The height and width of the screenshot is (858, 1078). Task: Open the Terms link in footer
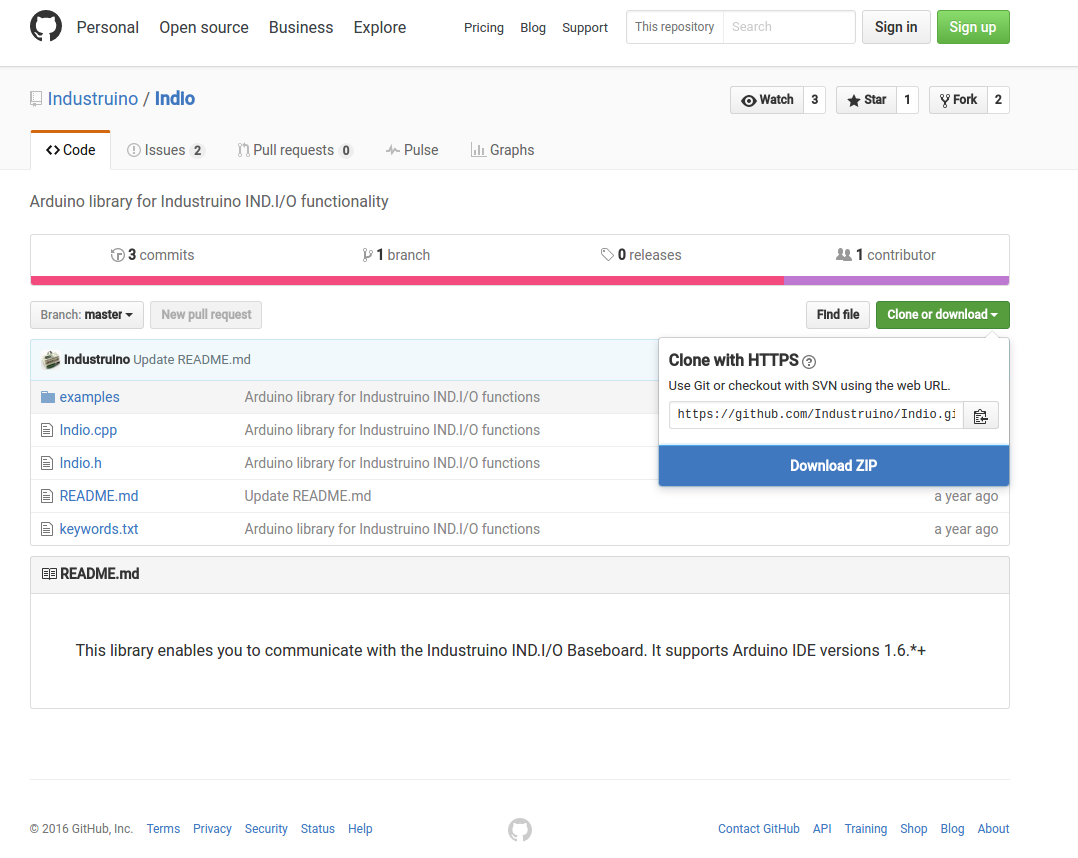coord(163,829)
